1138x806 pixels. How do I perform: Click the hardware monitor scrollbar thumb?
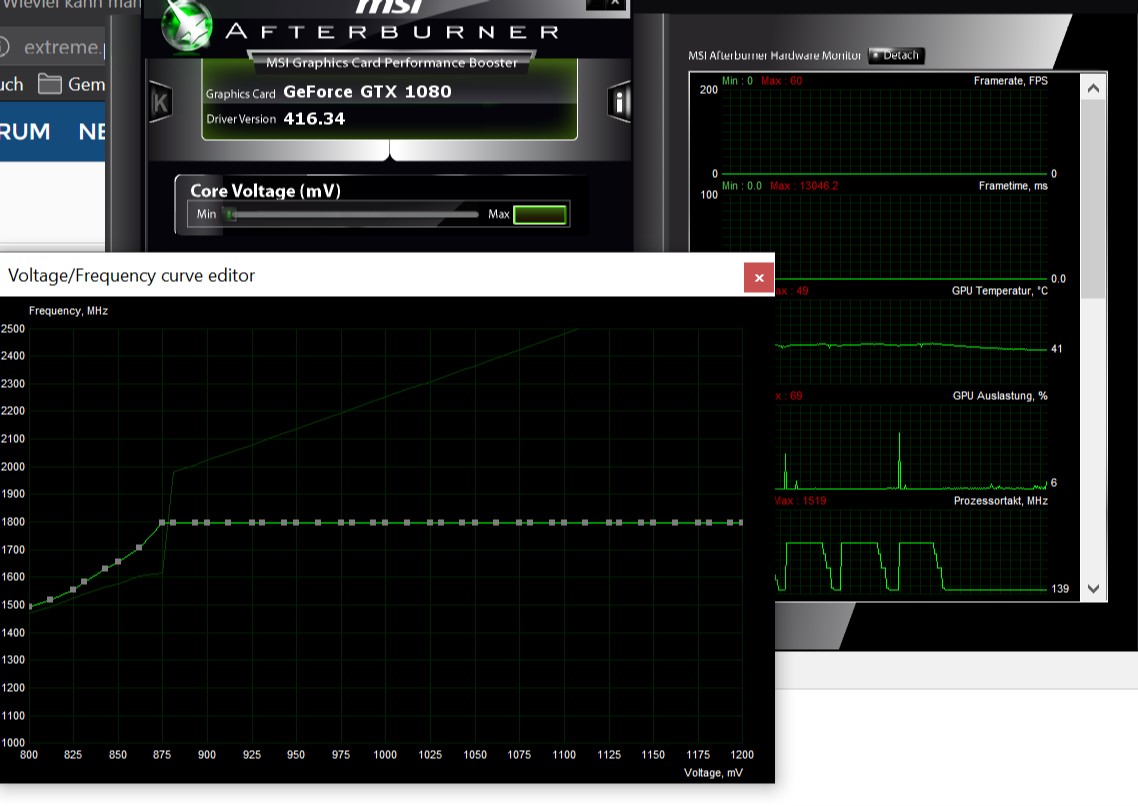pyautogui.click(x=1093, y=200)
